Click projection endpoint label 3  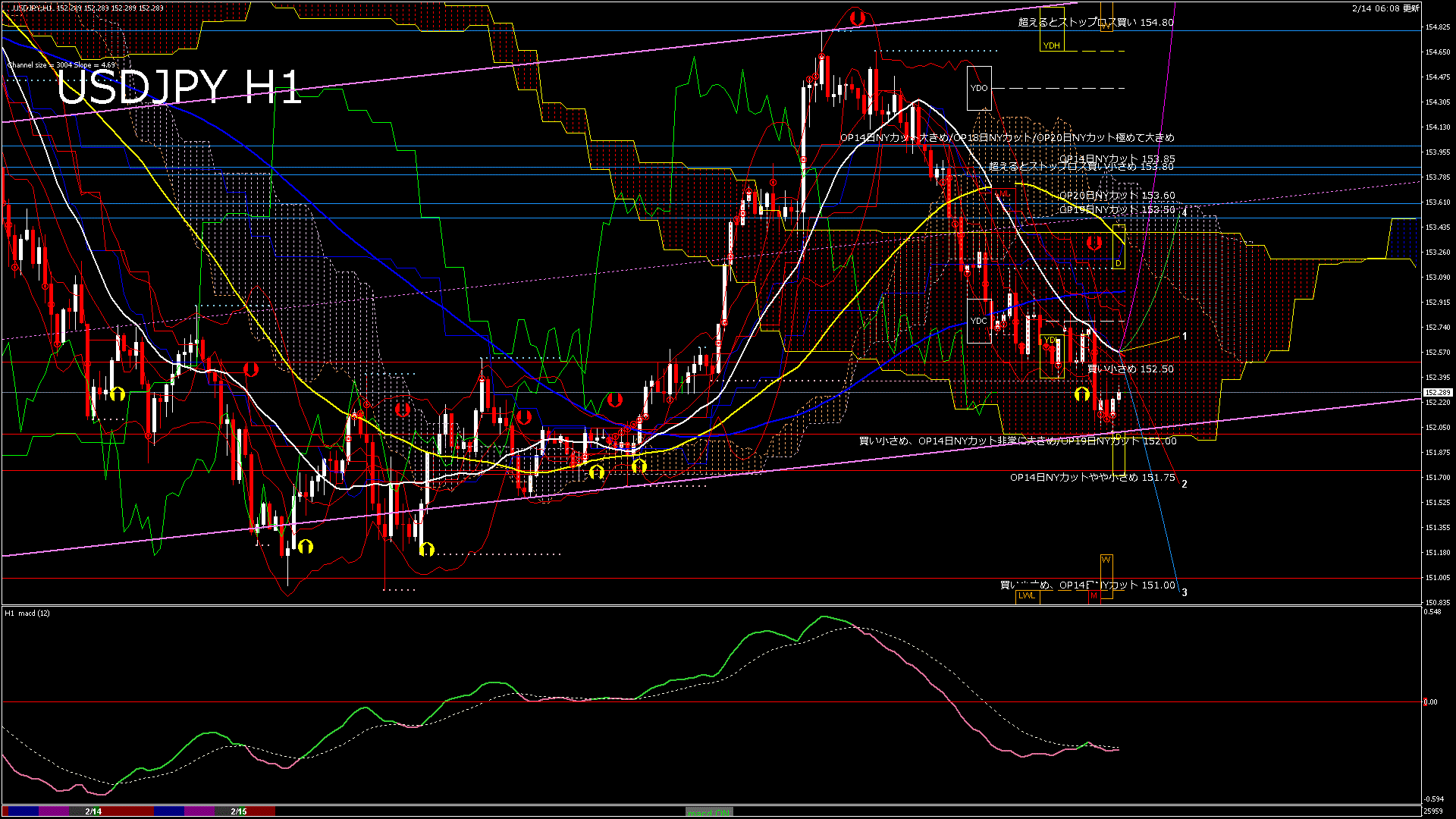click(x=1185, y=593)
